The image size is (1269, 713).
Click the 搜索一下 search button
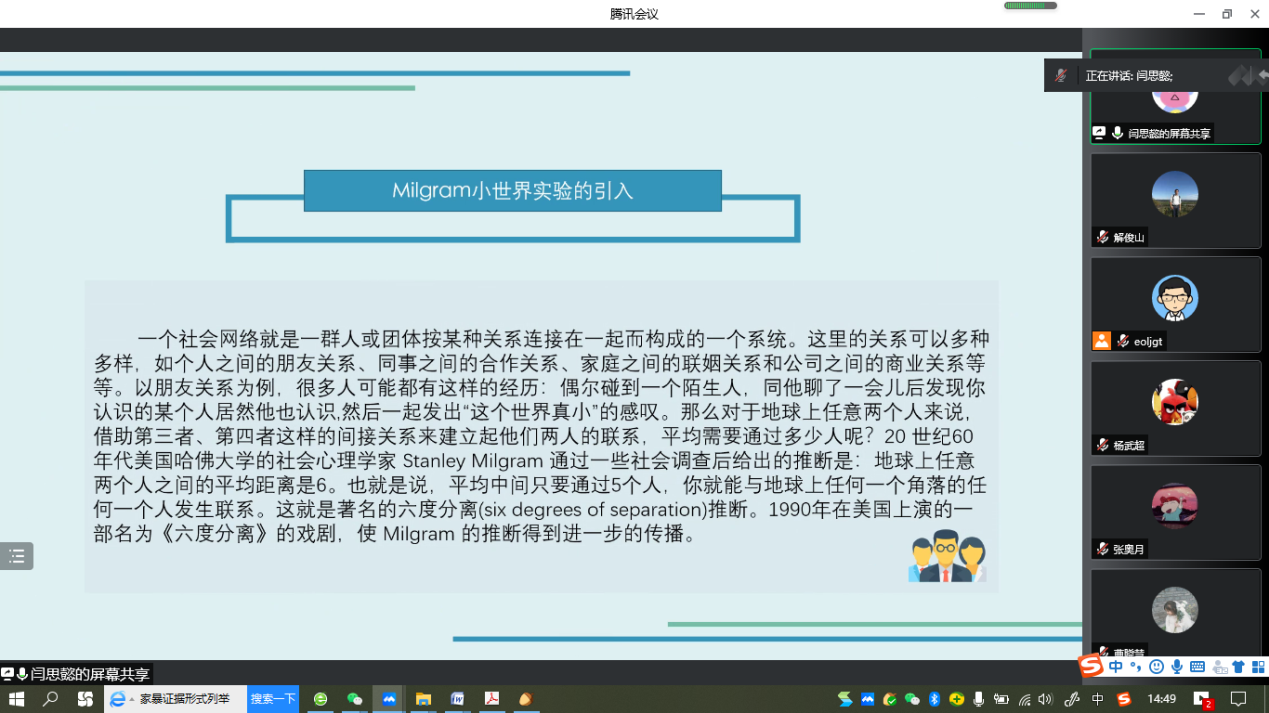pos(273,699)
